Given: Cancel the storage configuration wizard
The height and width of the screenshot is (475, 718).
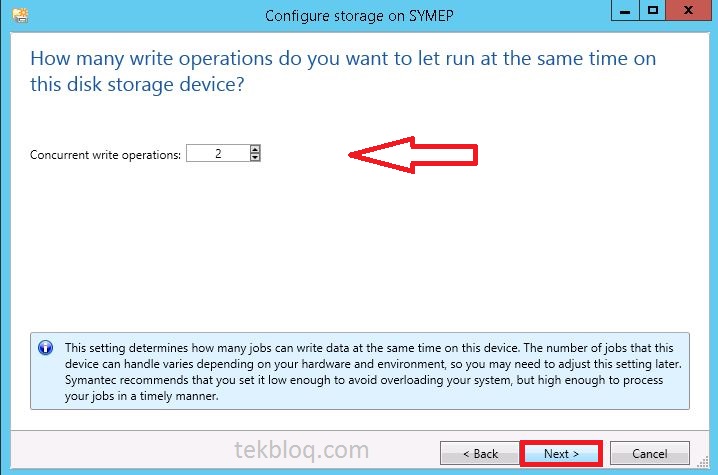Looking at the screenshot, I should click(649, 453).
